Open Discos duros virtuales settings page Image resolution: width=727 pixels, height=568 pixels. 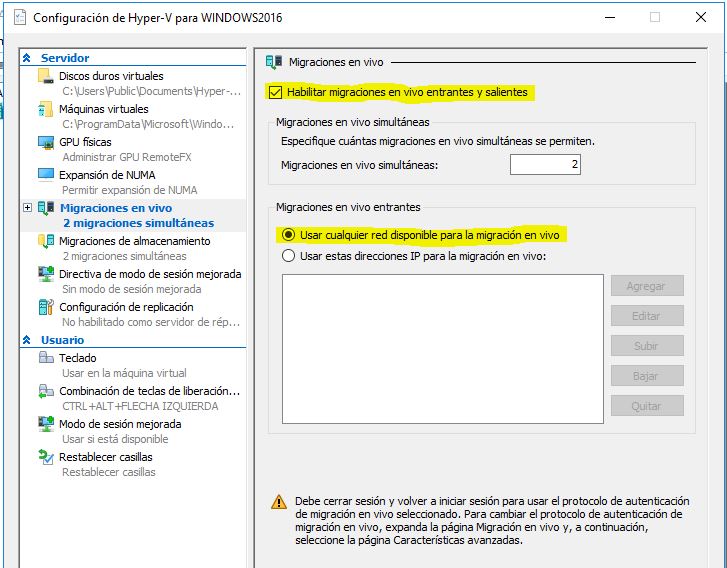pyautogui.click(x=111, y=76)
